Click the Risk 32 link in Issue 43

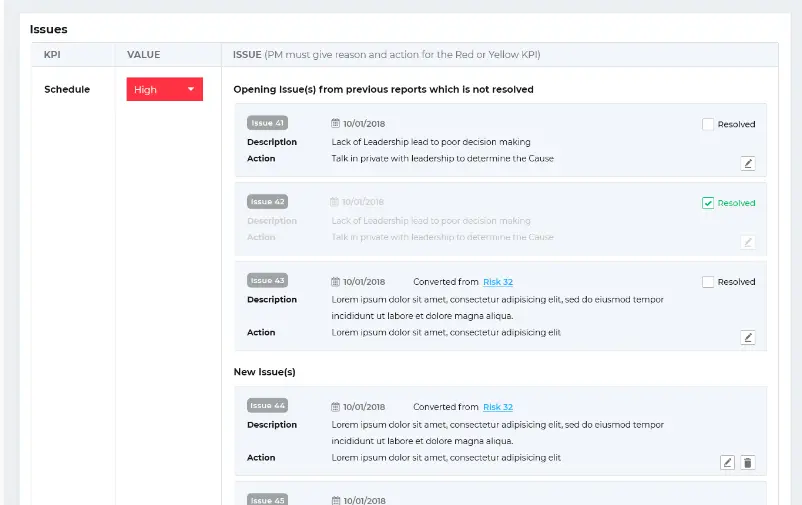coord(498,282)
